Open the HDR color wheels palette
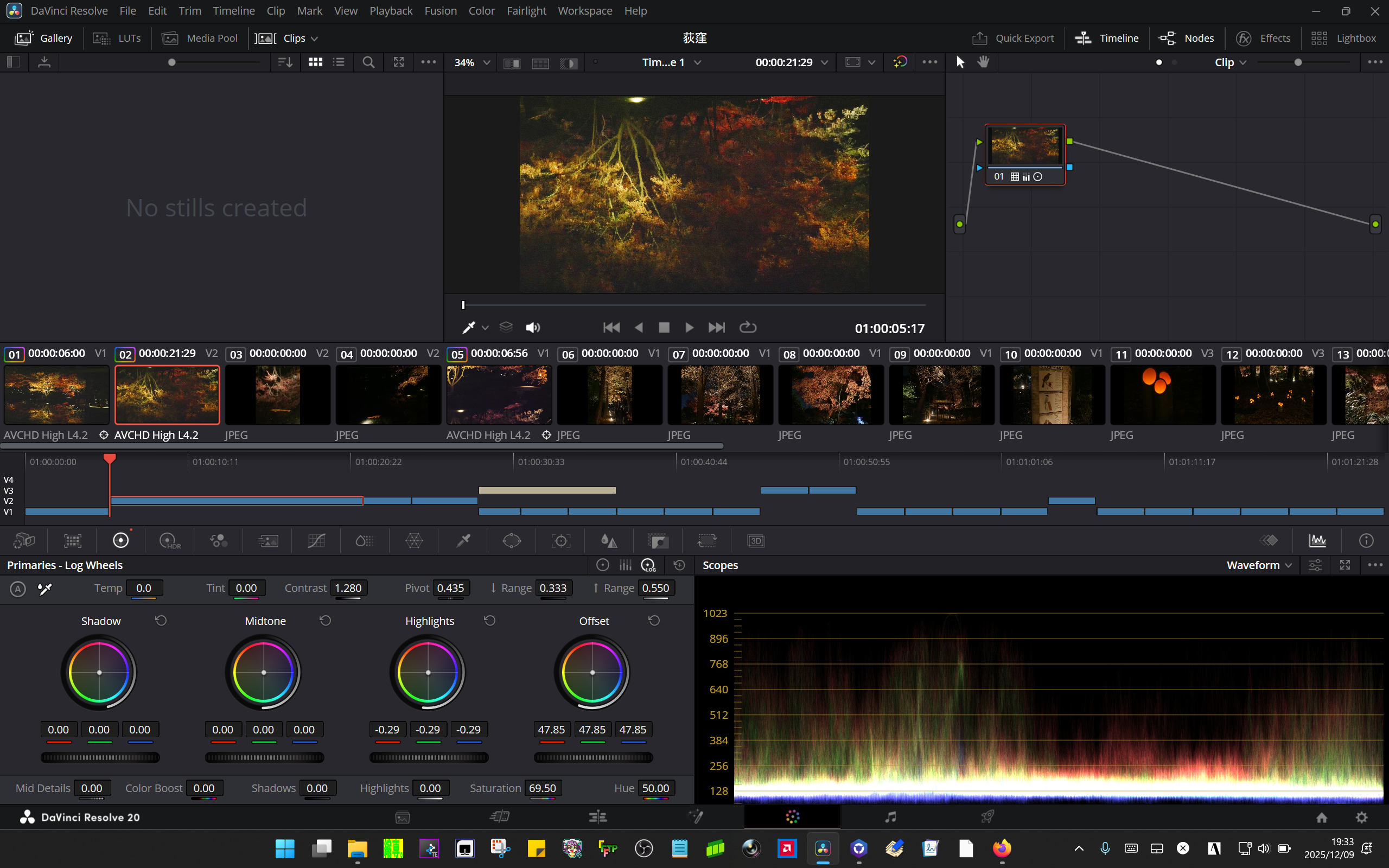The width and height of the screenshot is (1389, 868). point(169,541)
